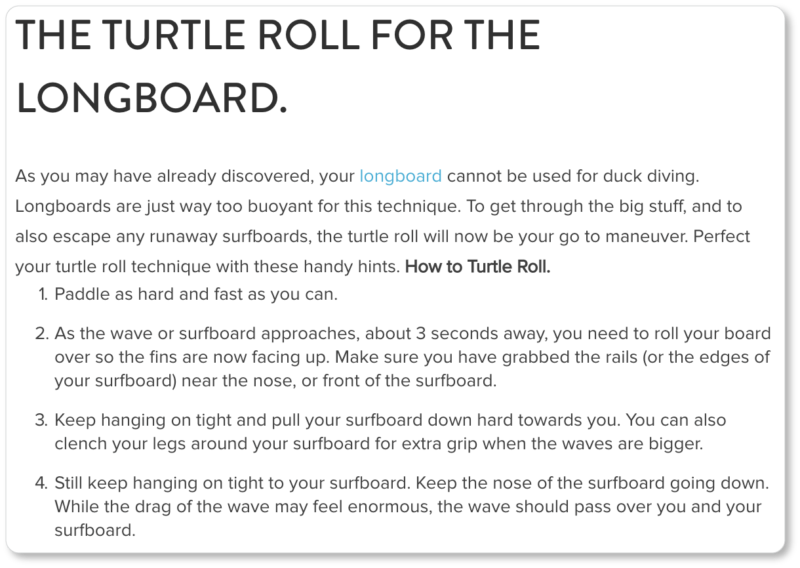
Task: Click the bold How to Turtle Roll text
Action: pos(478,266)
